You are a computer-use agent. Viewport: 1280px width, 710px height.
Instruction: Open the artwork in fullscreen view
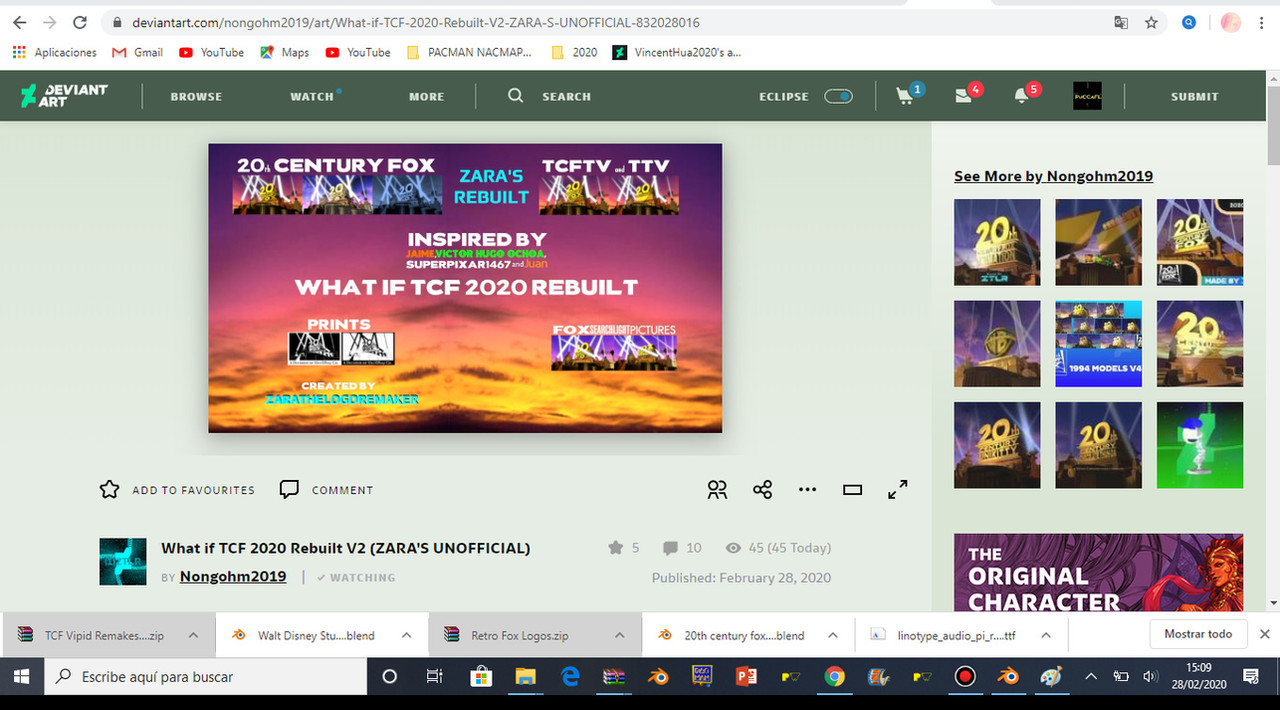[898, 489]
